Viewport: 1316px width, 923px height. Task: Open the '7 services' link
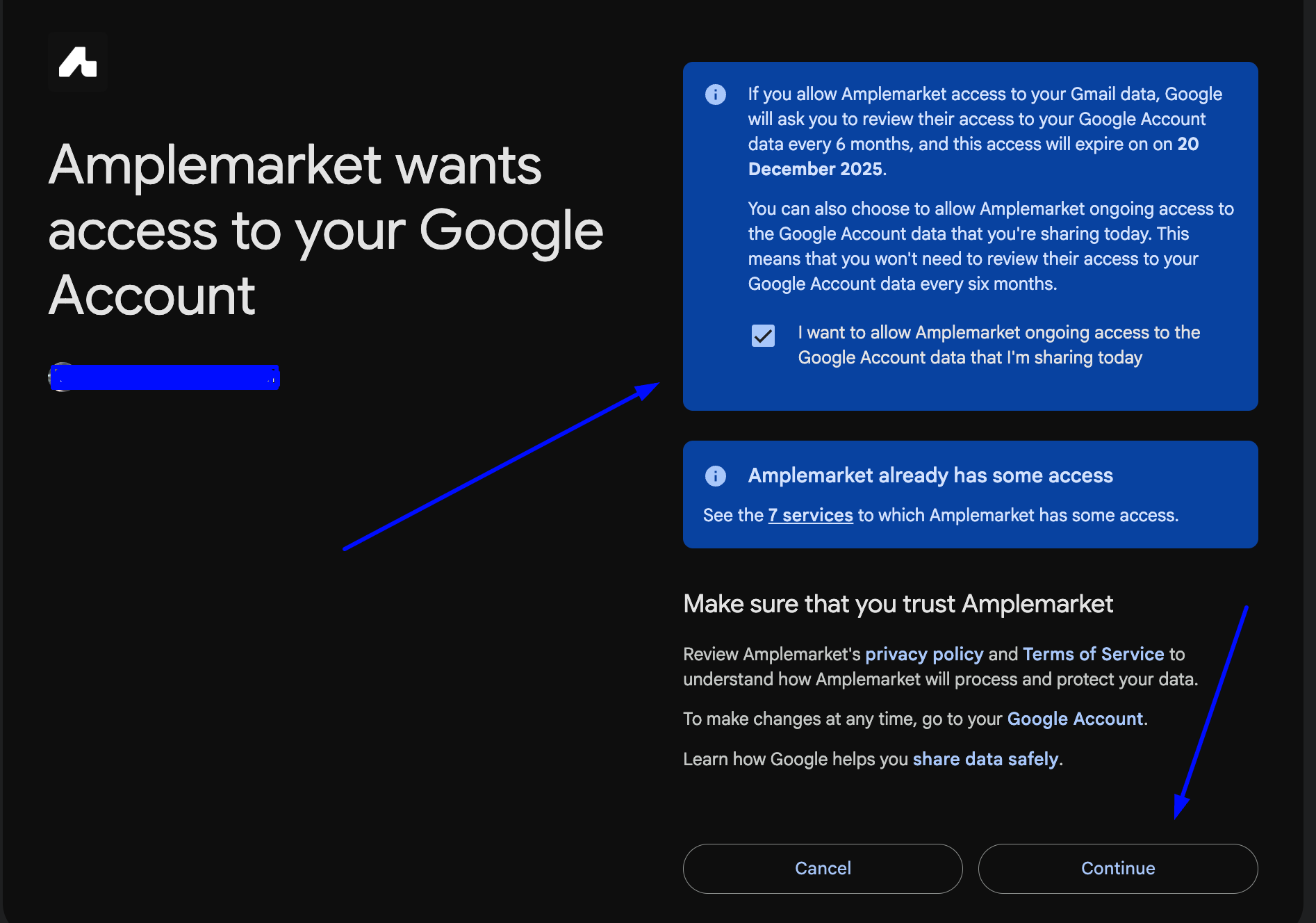coord(810,515)
